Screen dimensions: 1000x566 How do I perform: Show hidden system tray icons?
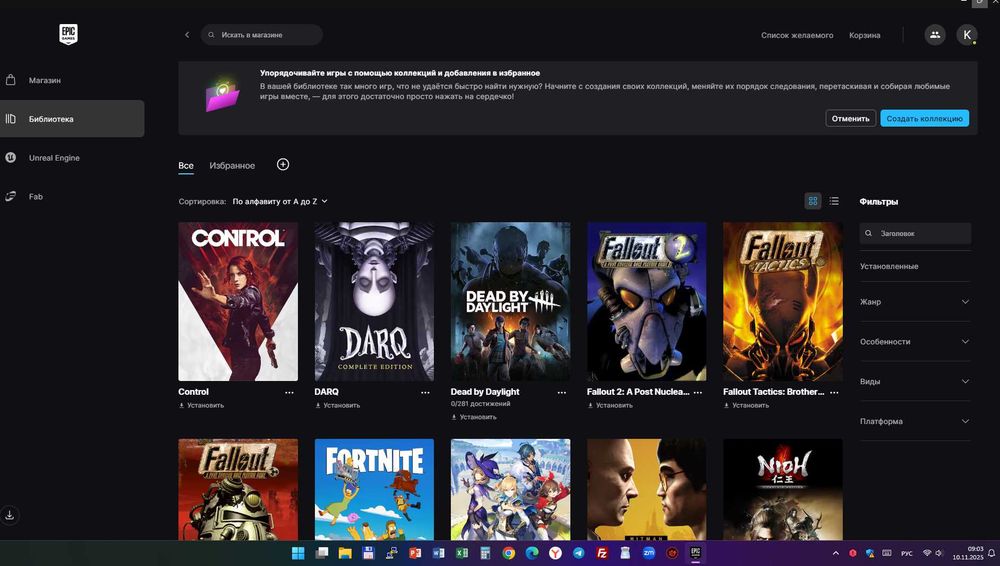tap(835, 553)
